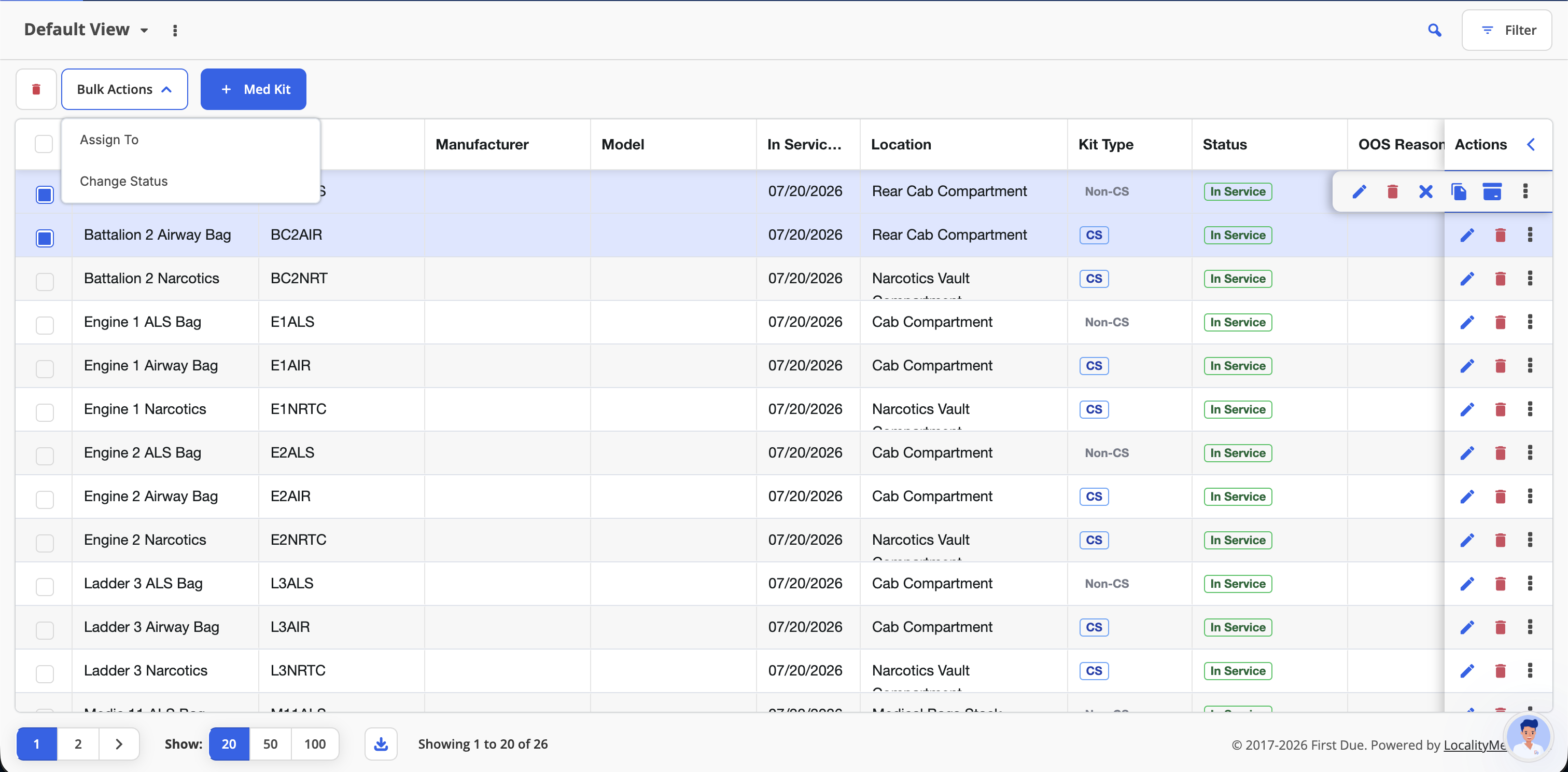Click the E1NRTC code cell
The image size is (1568, 772).
coord(298,409)
